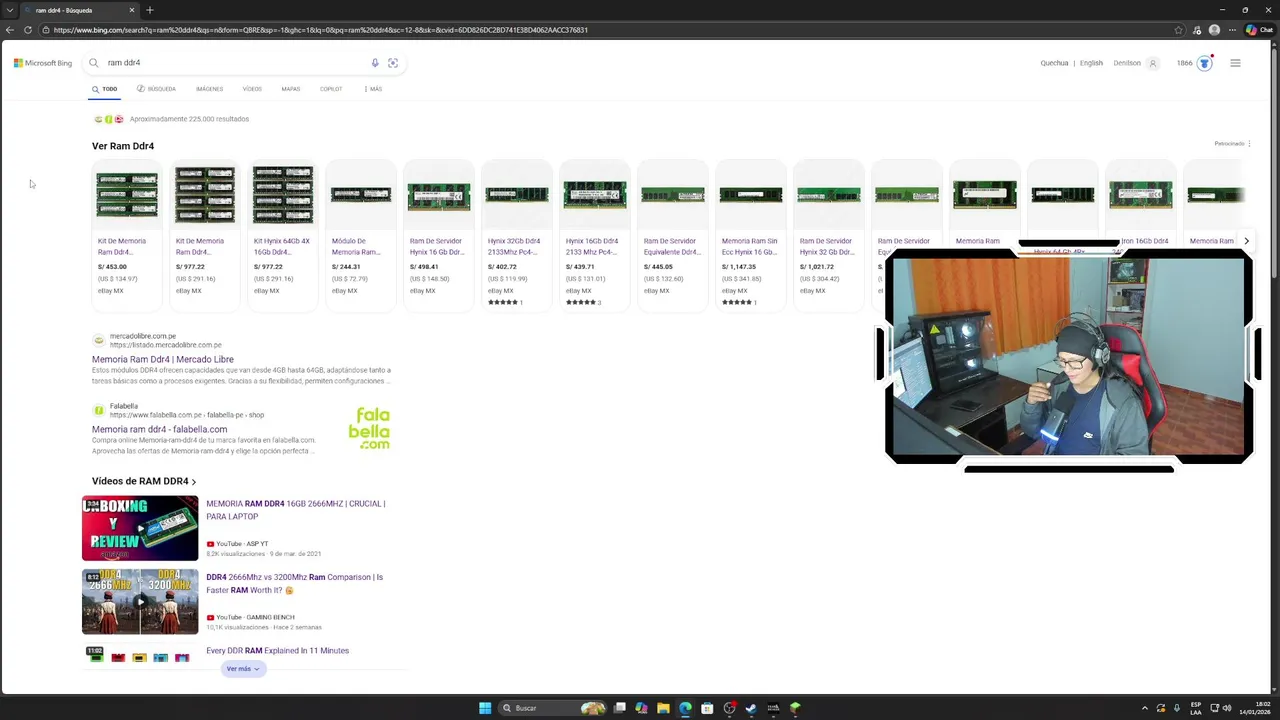
Task: Switch language to Quechua
Action: (1054, 63)
